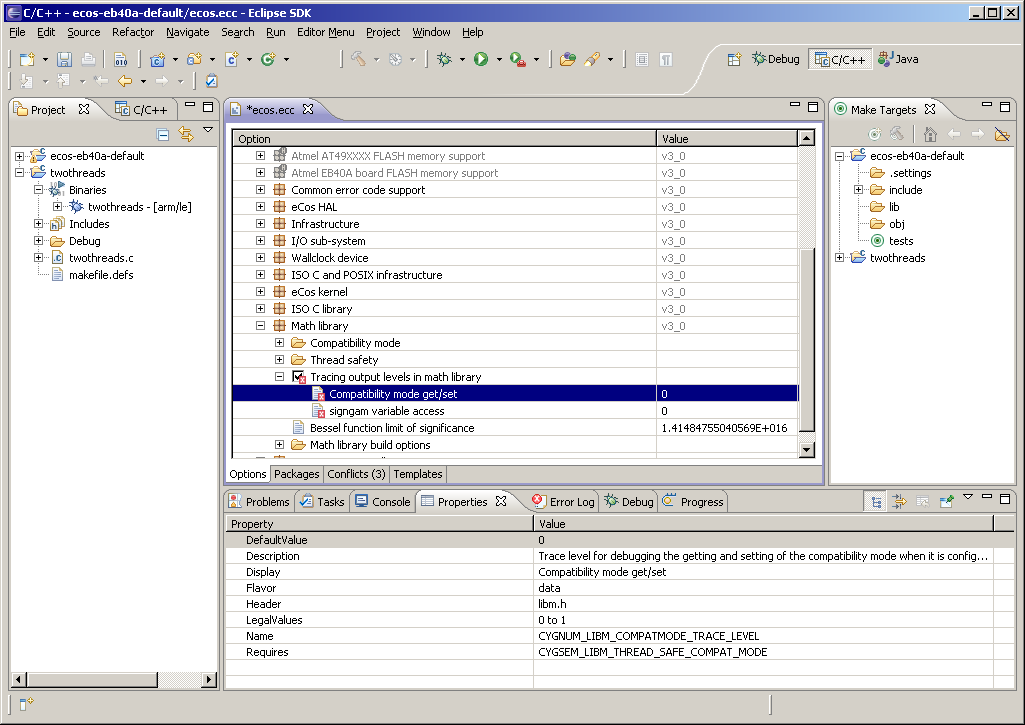The height and width of the screenshot is (725, 1025).
Task: Switch to the Debug perspective
Action: pos(776,59)
